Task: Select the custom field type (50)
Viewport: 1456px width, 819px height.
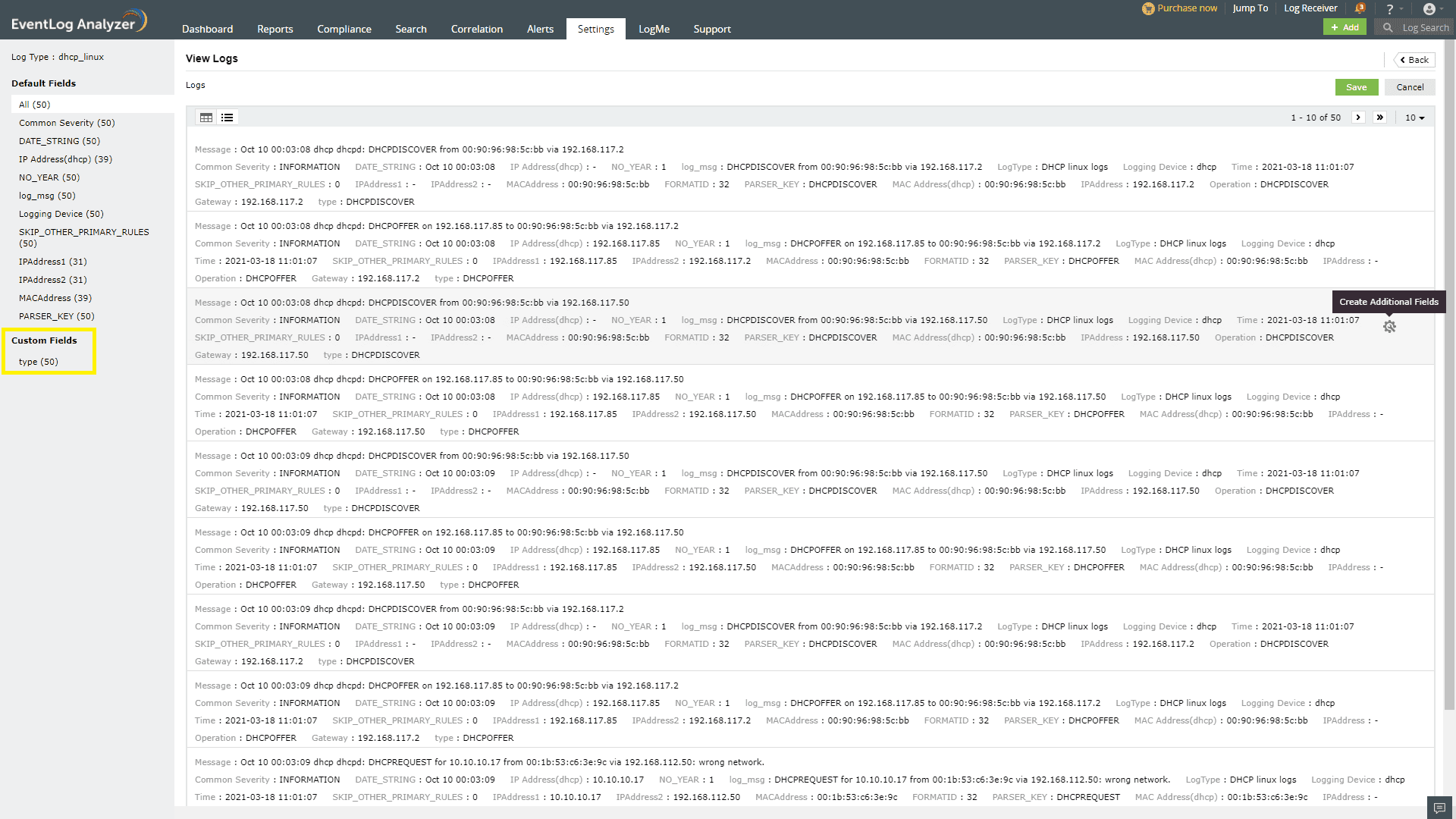Action: pyautogui.click(x=39, y=362)
